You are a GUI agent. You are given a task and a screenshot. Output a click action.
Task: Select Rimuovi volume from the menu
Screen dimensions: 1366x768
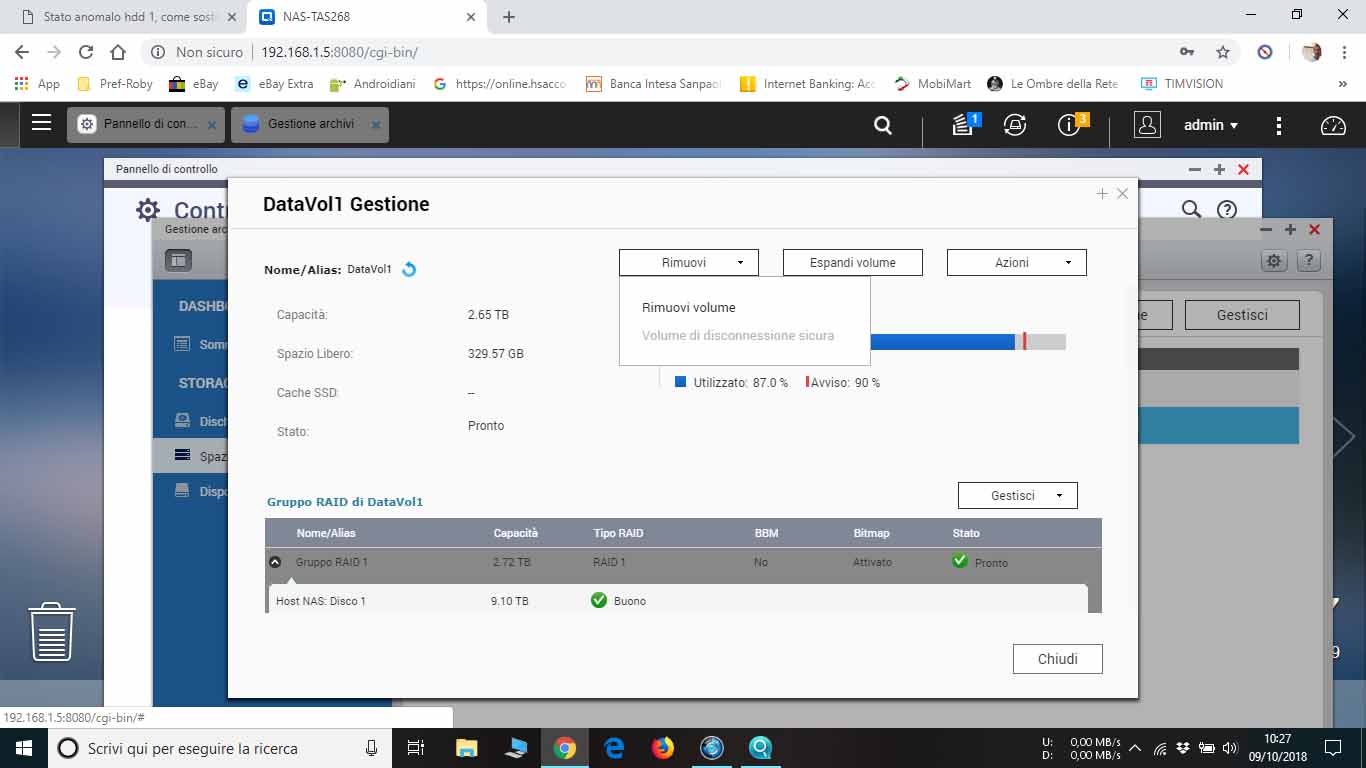tap(688, 308)
